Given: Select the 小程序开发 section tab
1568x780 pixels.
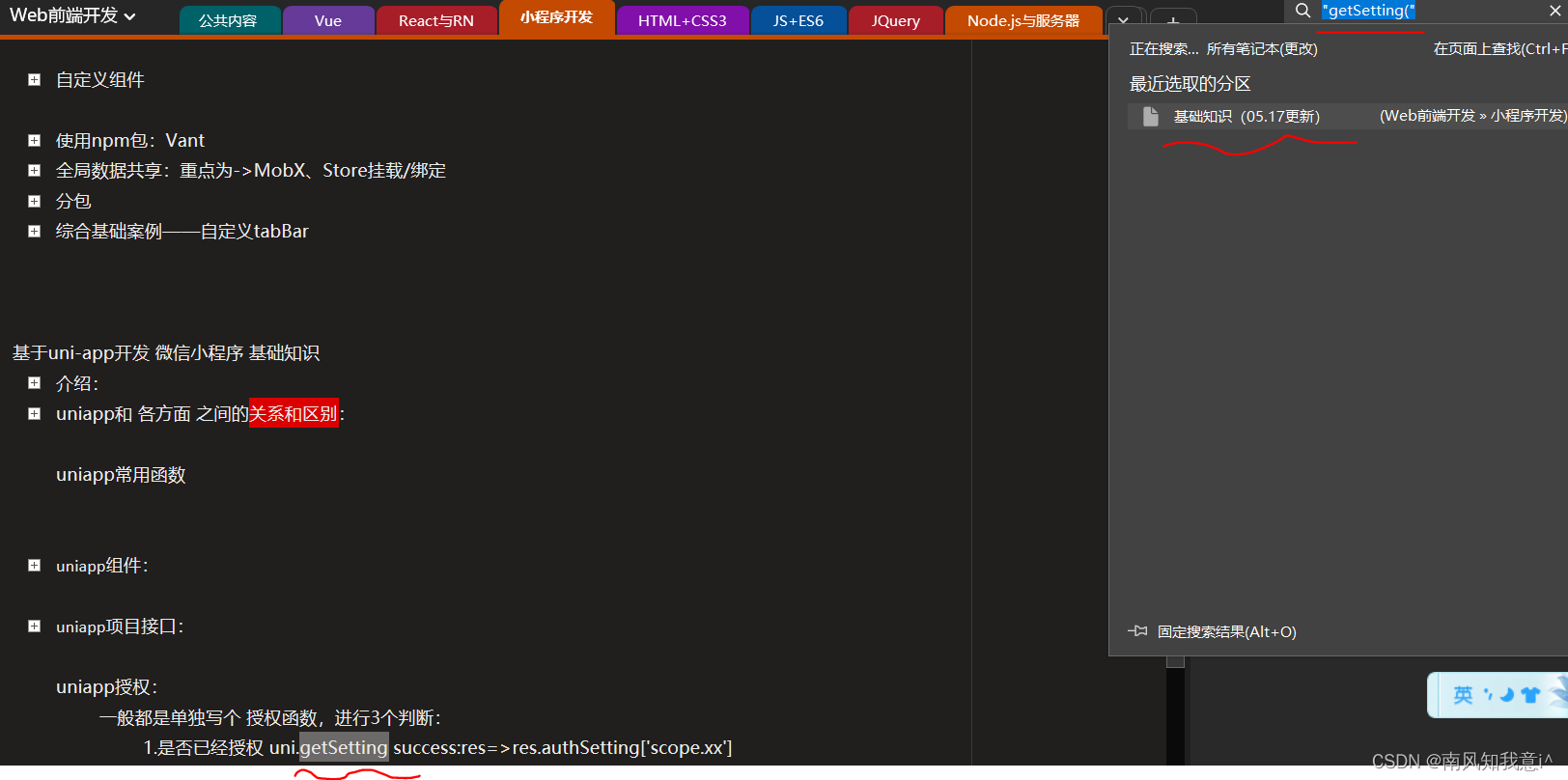Looking at the screenshot, I should click(557, 18).
